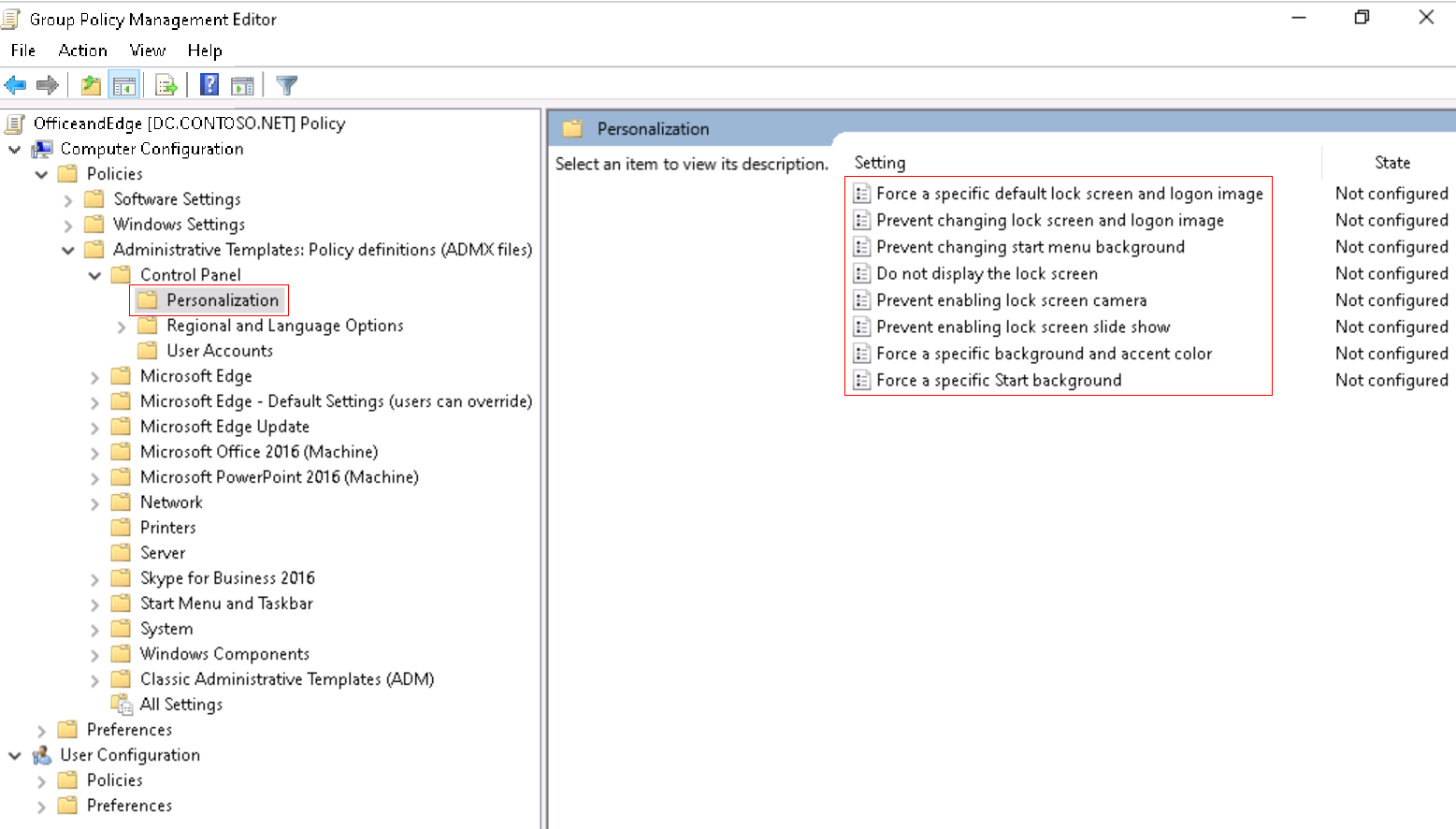The height and width of the screenshot is (829, 1456).
Task: Select the Up One Level folder icon
Action: [90, 84]
